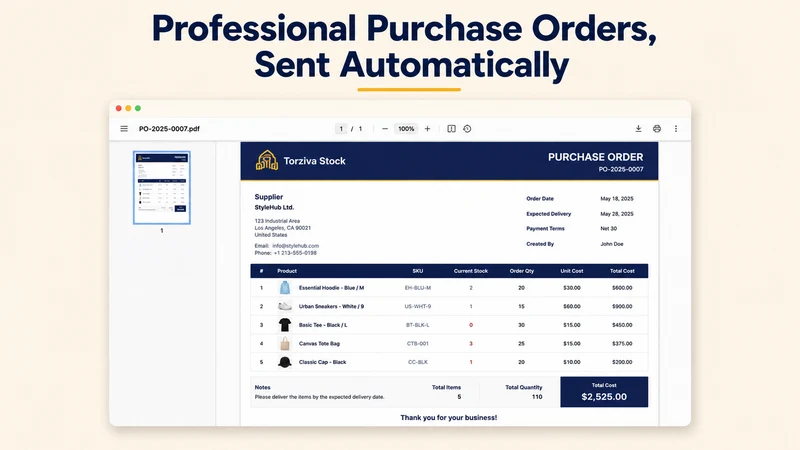Click the red close window dot

[118, 108]
